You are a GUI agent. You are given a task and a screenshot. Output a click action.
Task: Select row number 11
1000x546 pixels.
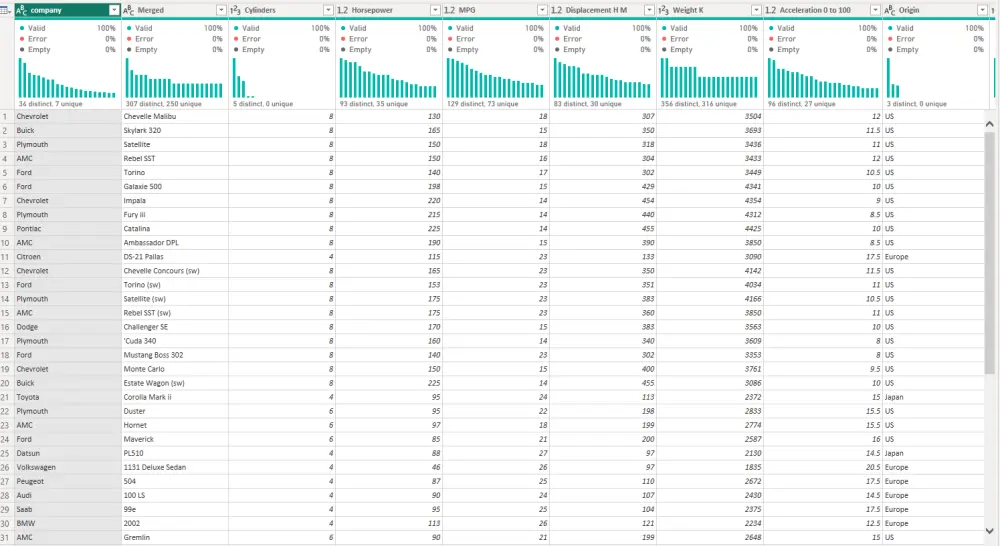6,256
